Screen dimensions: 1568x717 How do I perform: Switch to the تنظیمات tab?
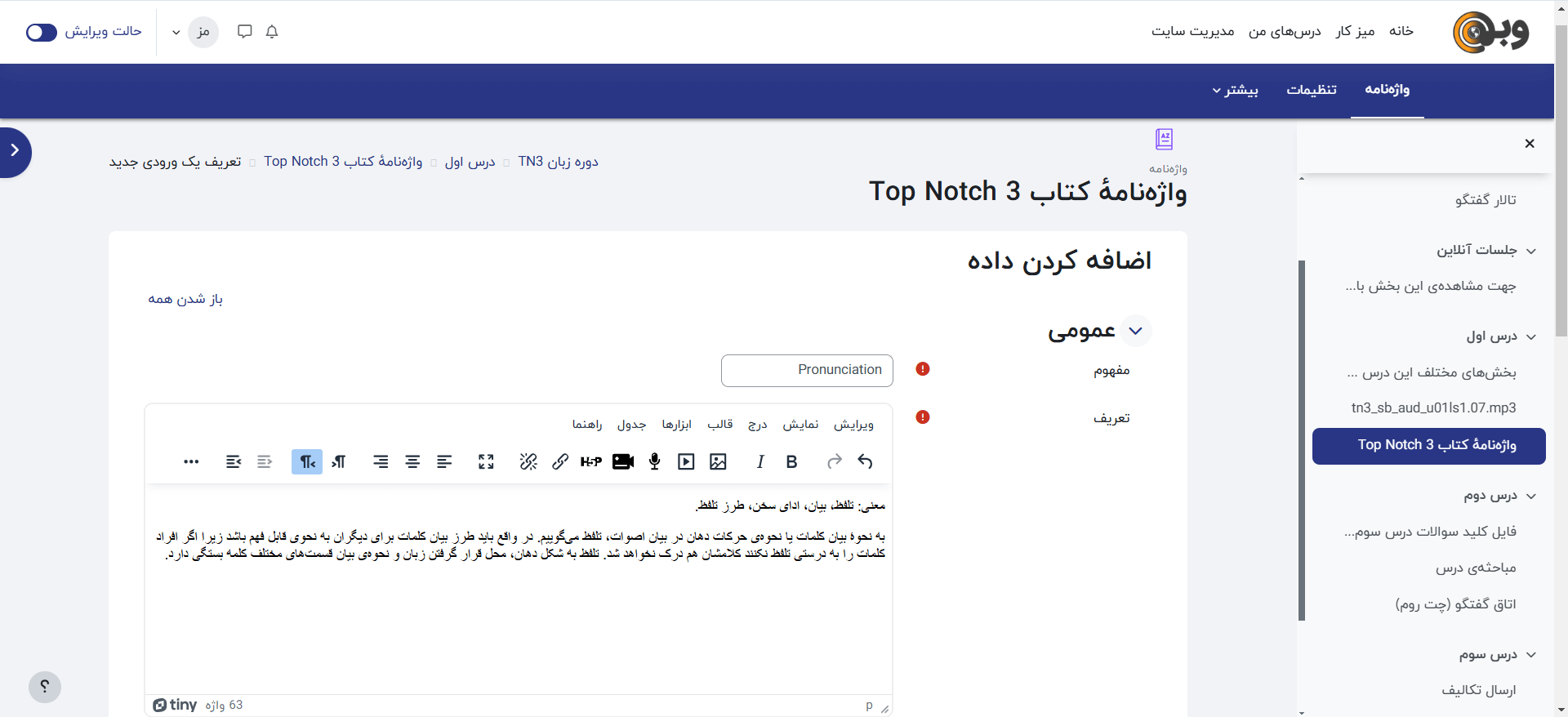click(1312, 90)
